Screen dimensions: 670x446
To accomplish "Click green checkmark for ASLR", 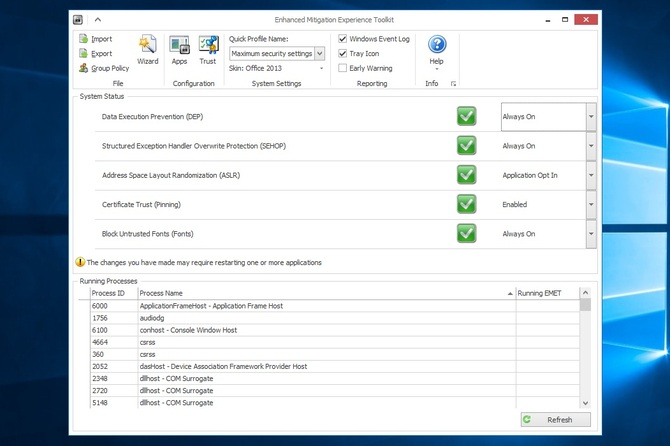I will coord(466,175).
